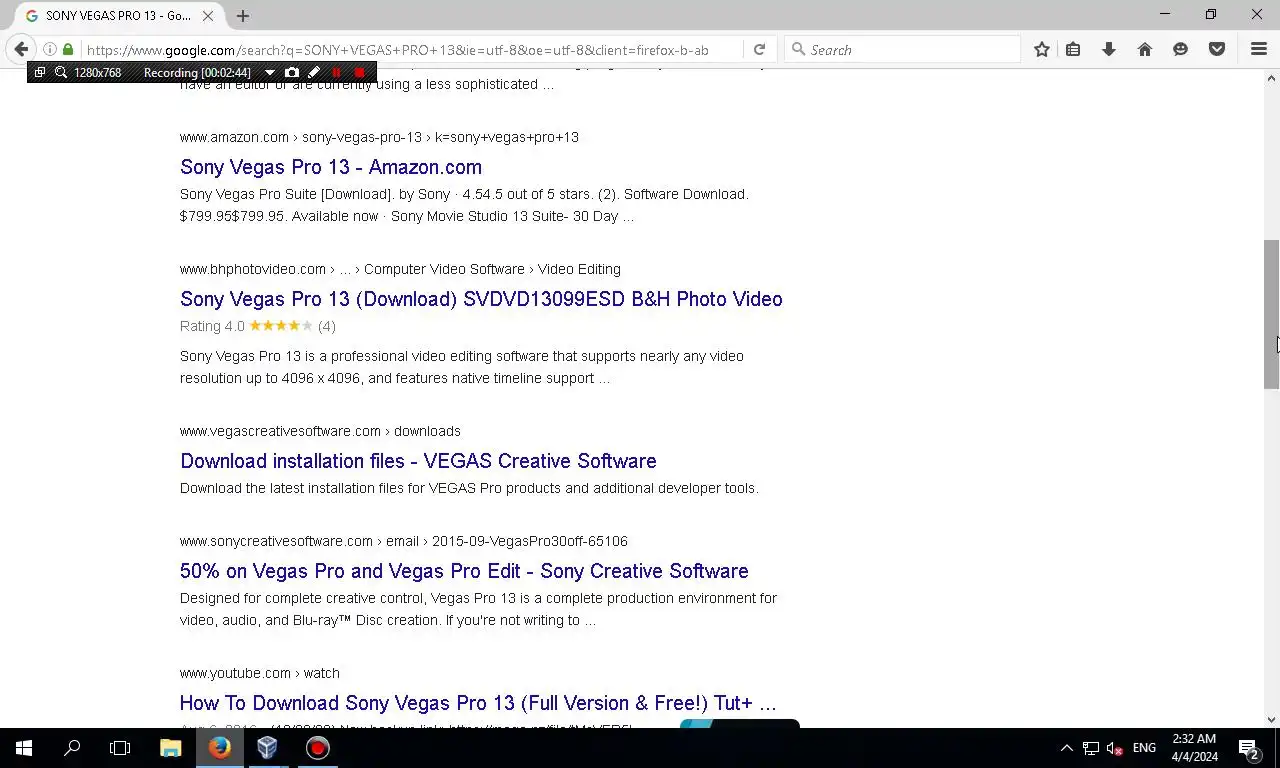Open Task View on the taskbar

pos(120,748)
